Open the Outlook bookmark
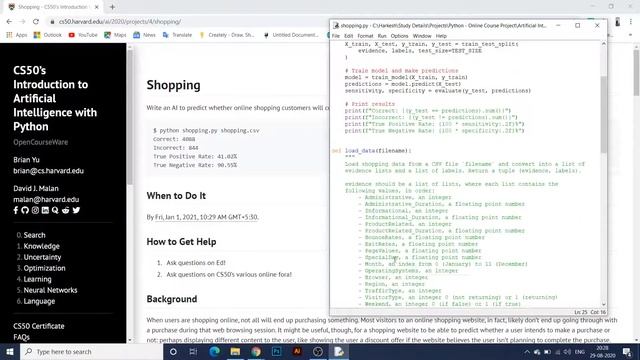Viewport: 640px width, 360px height. [x=48, y=35]
